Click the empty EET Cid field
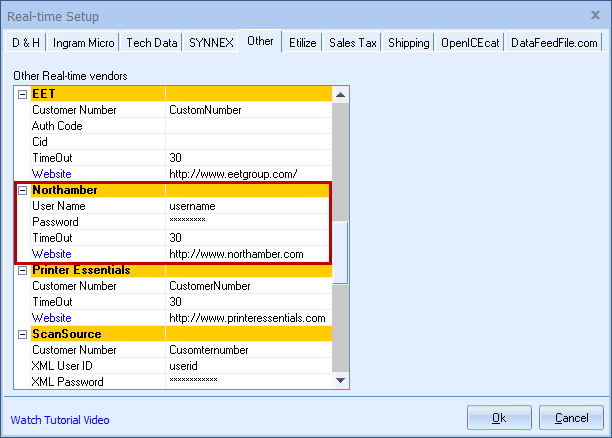 coord(249,142)
